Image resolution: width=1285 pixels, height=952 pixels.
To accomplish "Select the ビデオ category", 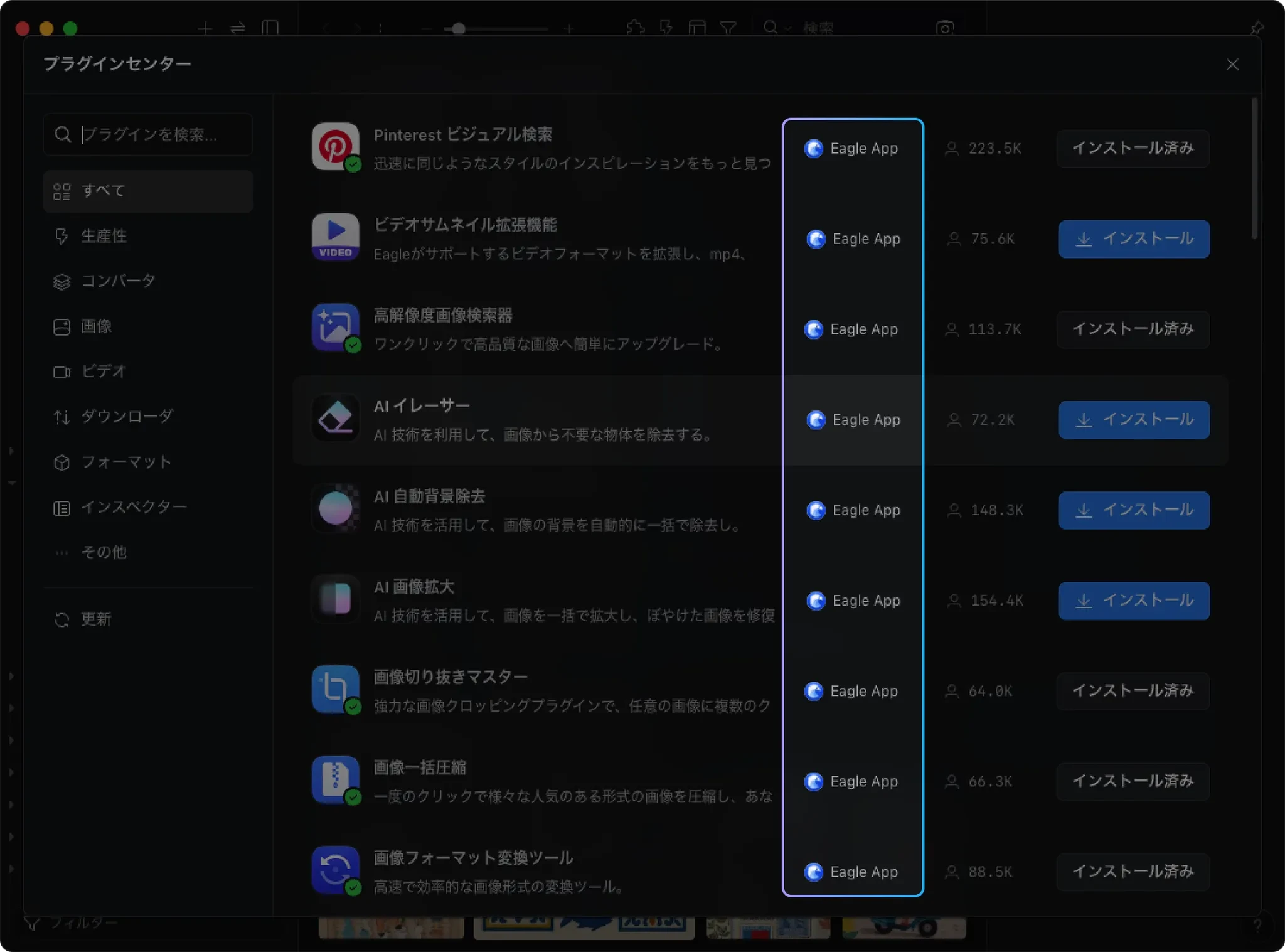I will click(x=148, y=372).
